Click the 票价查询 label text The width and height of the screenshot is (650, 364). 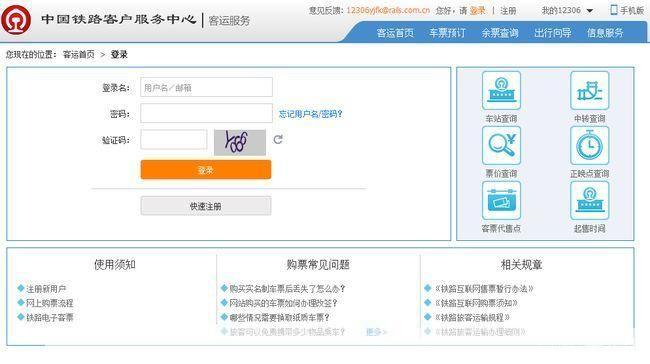(x=501, y=173)
